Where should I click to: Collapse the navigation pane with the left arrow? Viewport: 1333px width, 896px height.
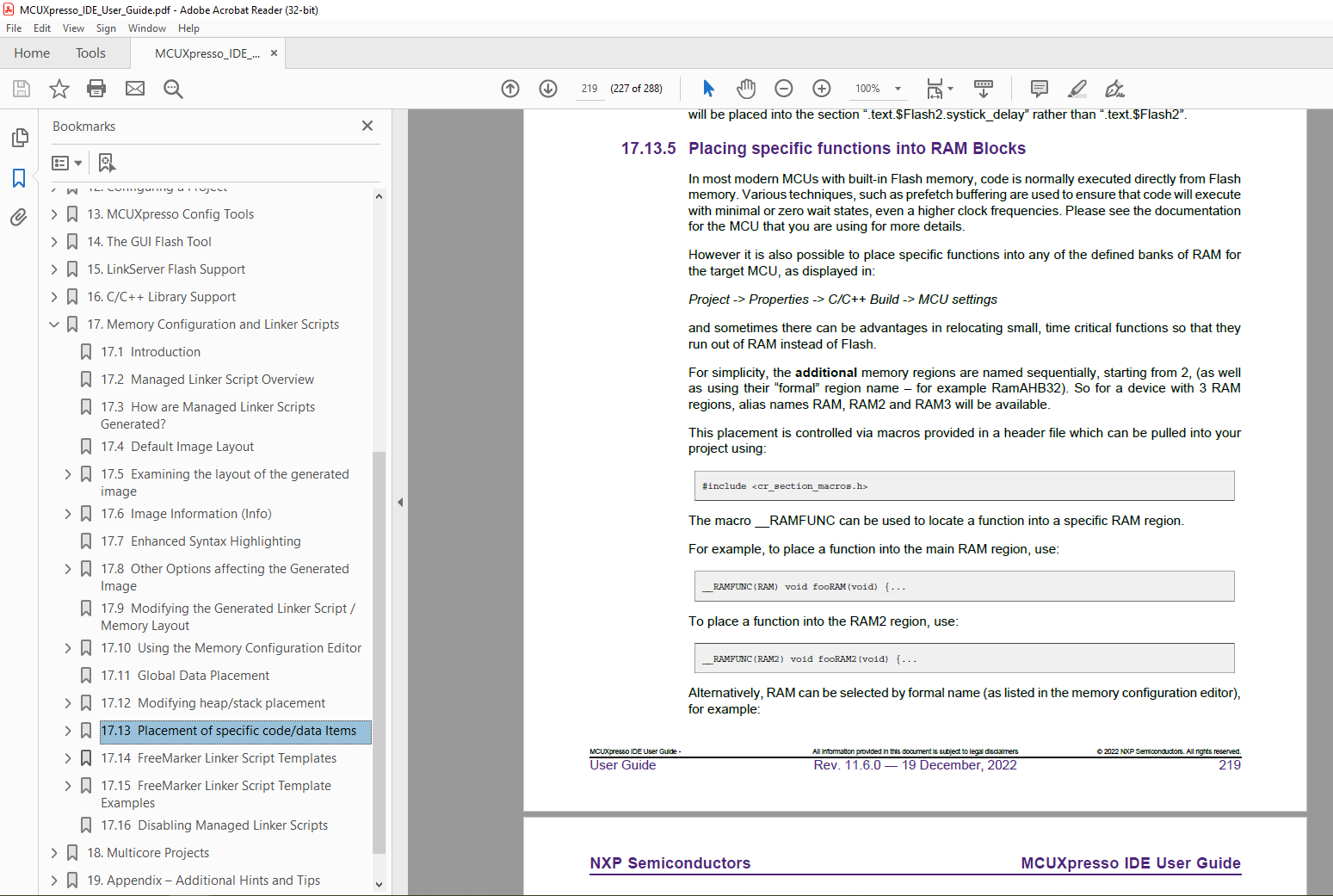[x=400, y=502]
